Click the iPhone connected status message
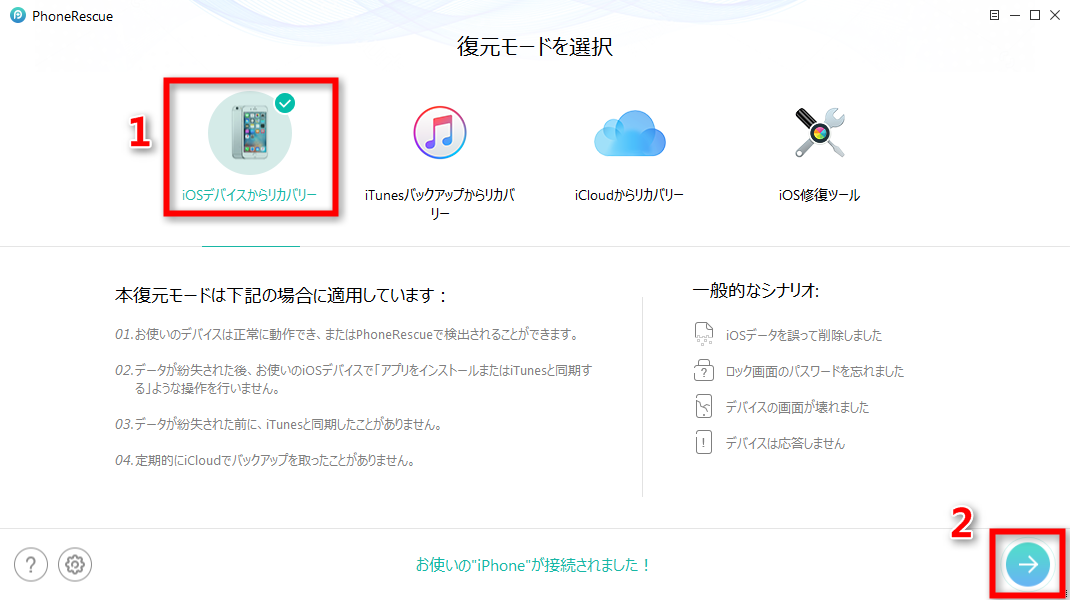Viewport: 1070px width, 600px height. (534, 565)
